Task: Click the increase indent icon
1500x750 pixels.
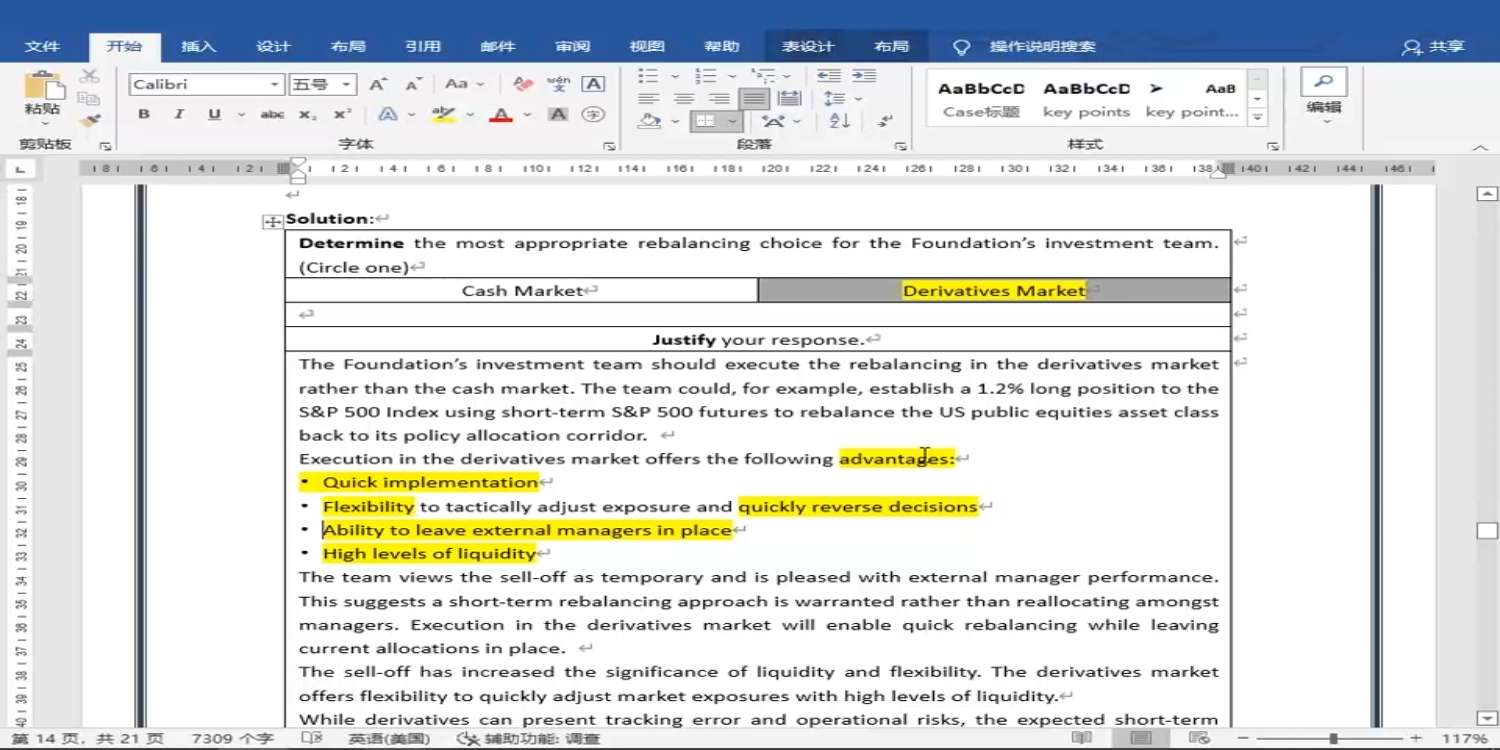Action: click(x=864, y=76)
